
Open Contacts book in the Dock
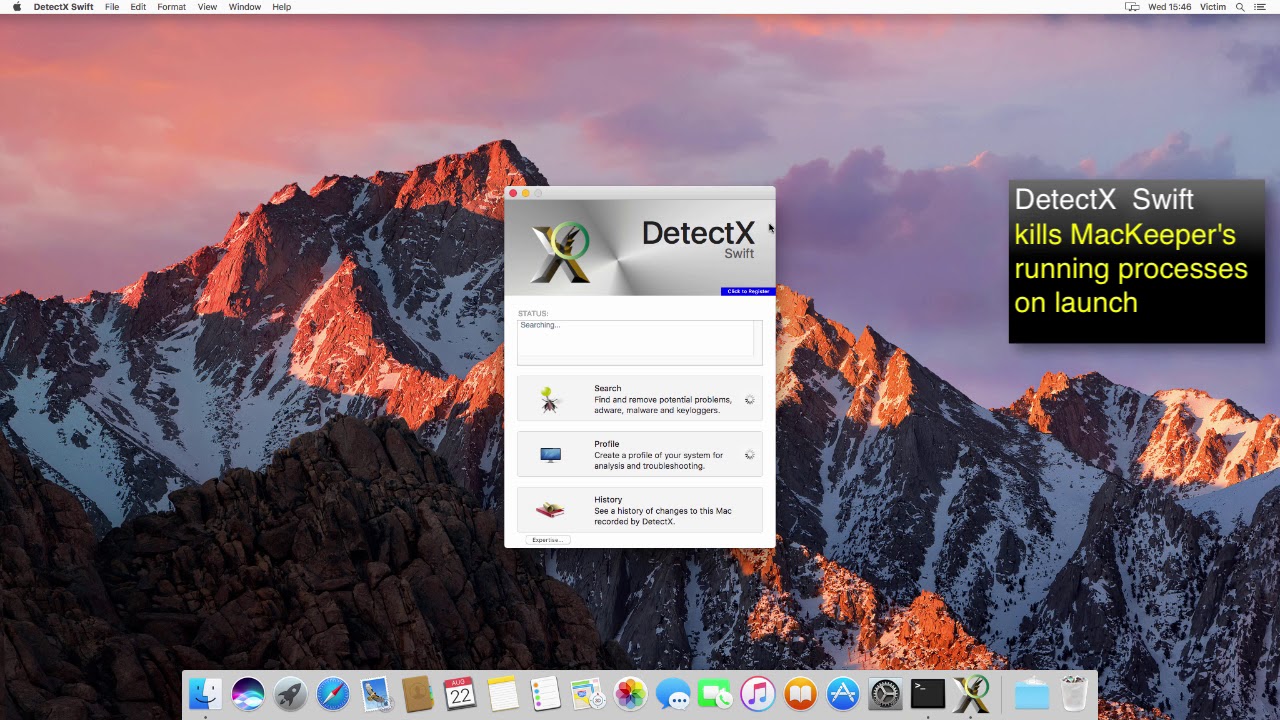[x=418, y=693]
